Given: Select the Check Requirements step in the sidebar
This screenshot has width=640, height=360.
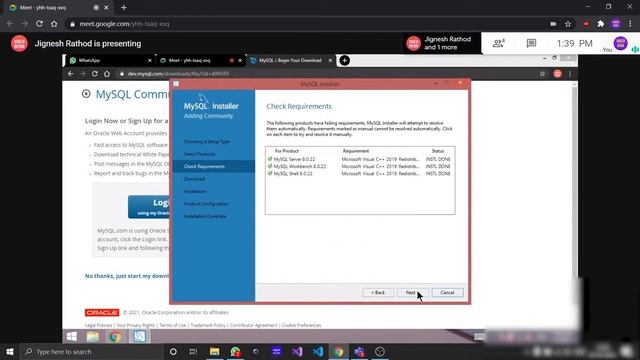Looking at the screenshot, I should point(213,167).
